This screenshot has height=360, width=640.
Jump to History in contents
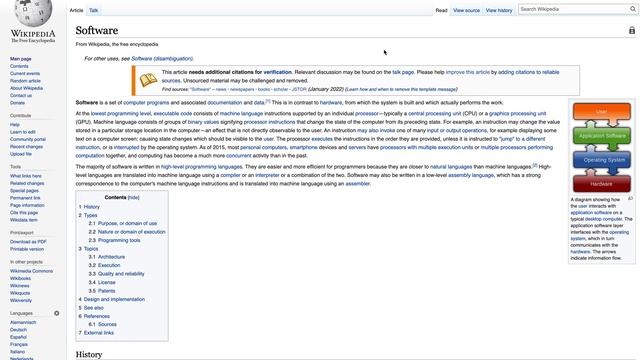pyautogui.click(x=91, y=207)
